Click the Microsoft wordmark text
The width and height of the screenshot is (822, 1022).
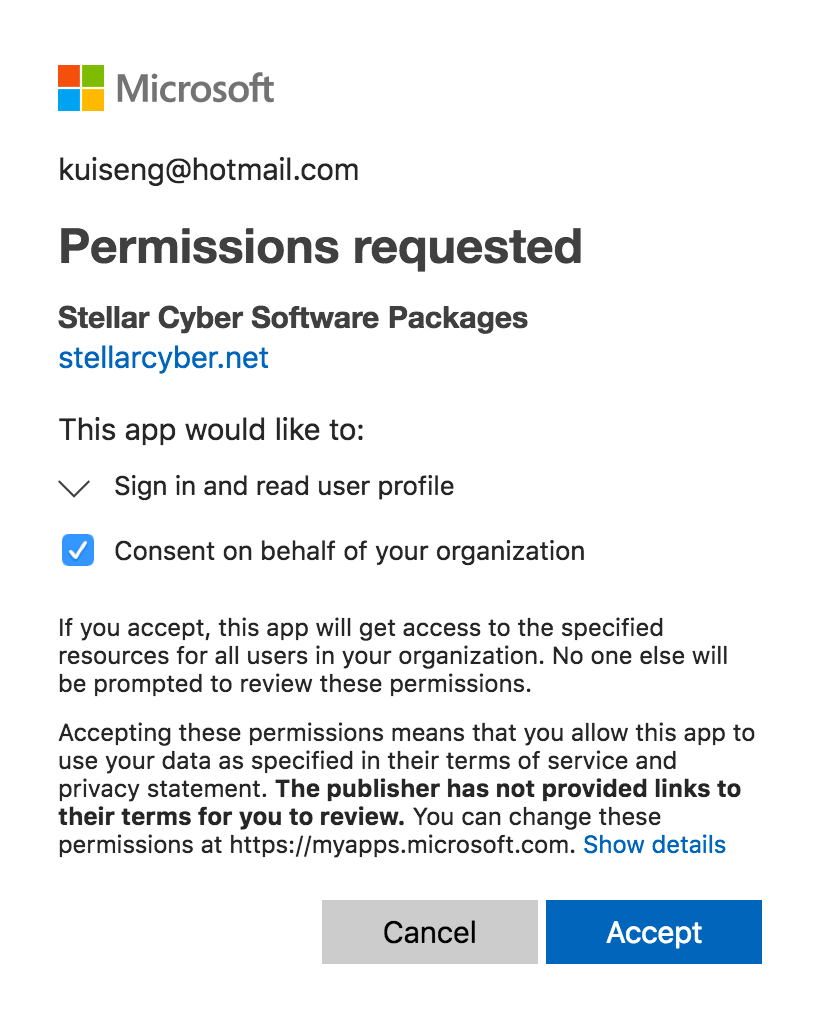(195, 88)
